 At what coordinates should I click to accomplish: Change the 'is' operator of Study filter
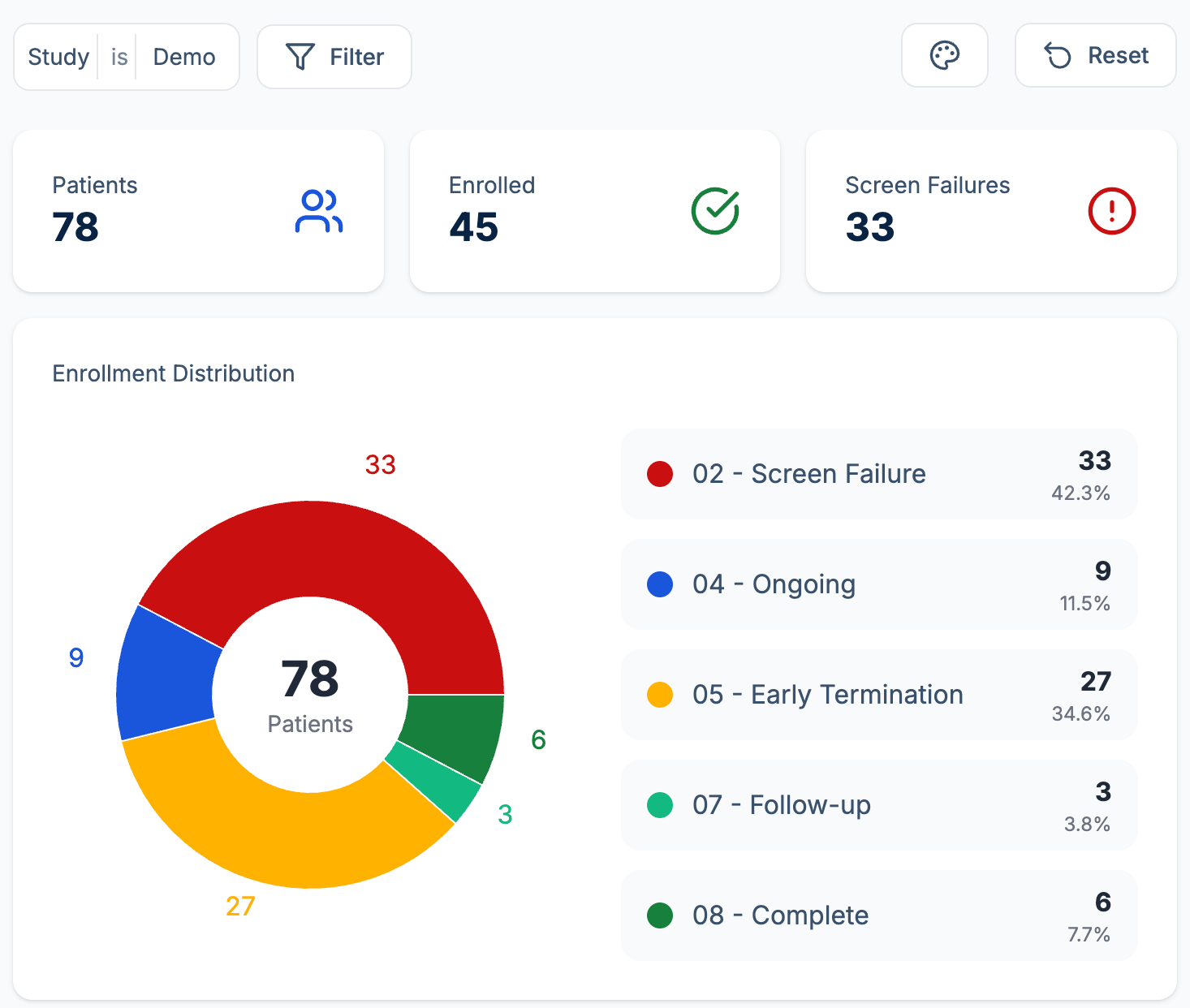click(x=119, y=57)
